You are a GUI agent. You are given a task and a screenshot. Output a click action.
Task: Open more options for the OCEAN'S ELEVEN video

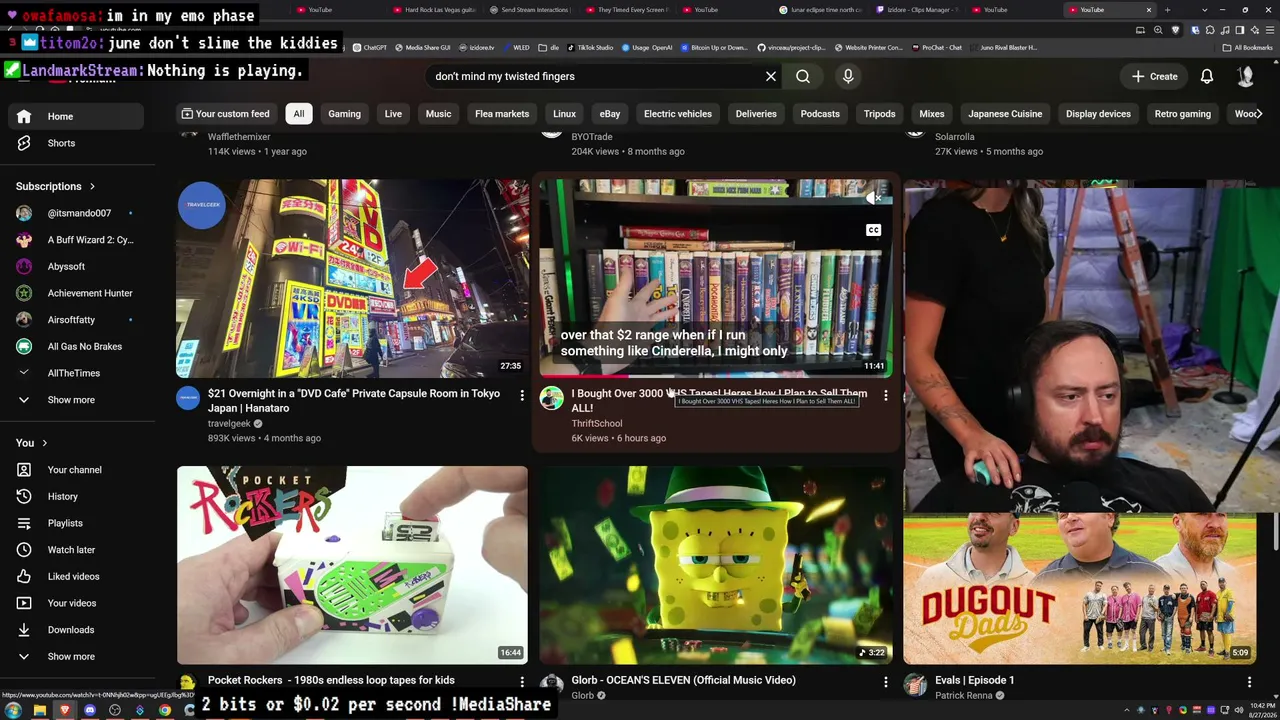(x=885, y=682)
